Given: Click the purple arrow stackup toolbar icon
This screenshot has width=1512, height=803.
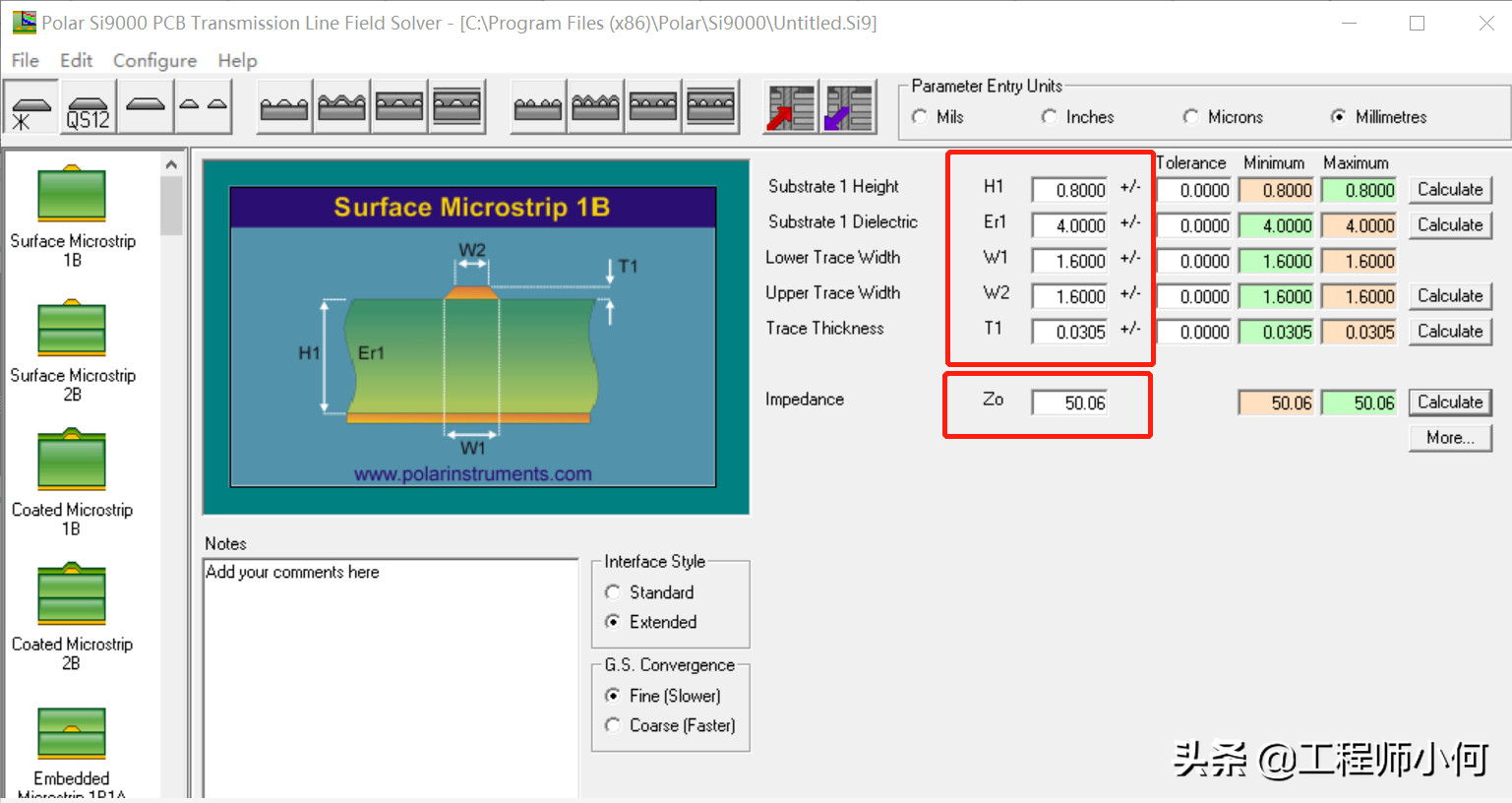Looking at the screenshot, I should coord(849,107).
